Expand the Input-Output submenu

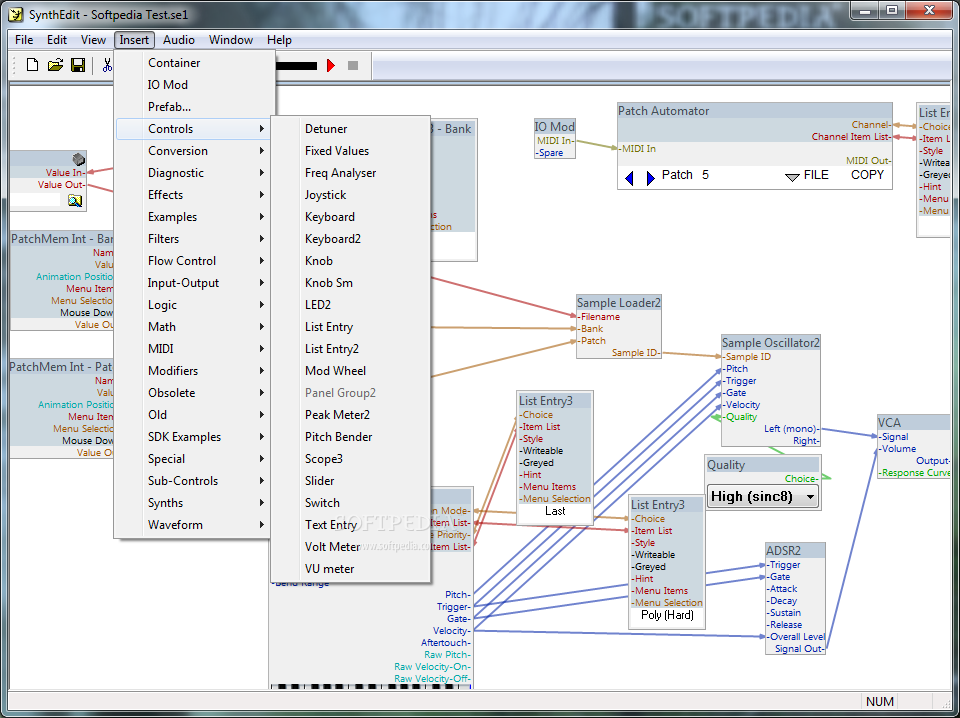click(193, 283)
